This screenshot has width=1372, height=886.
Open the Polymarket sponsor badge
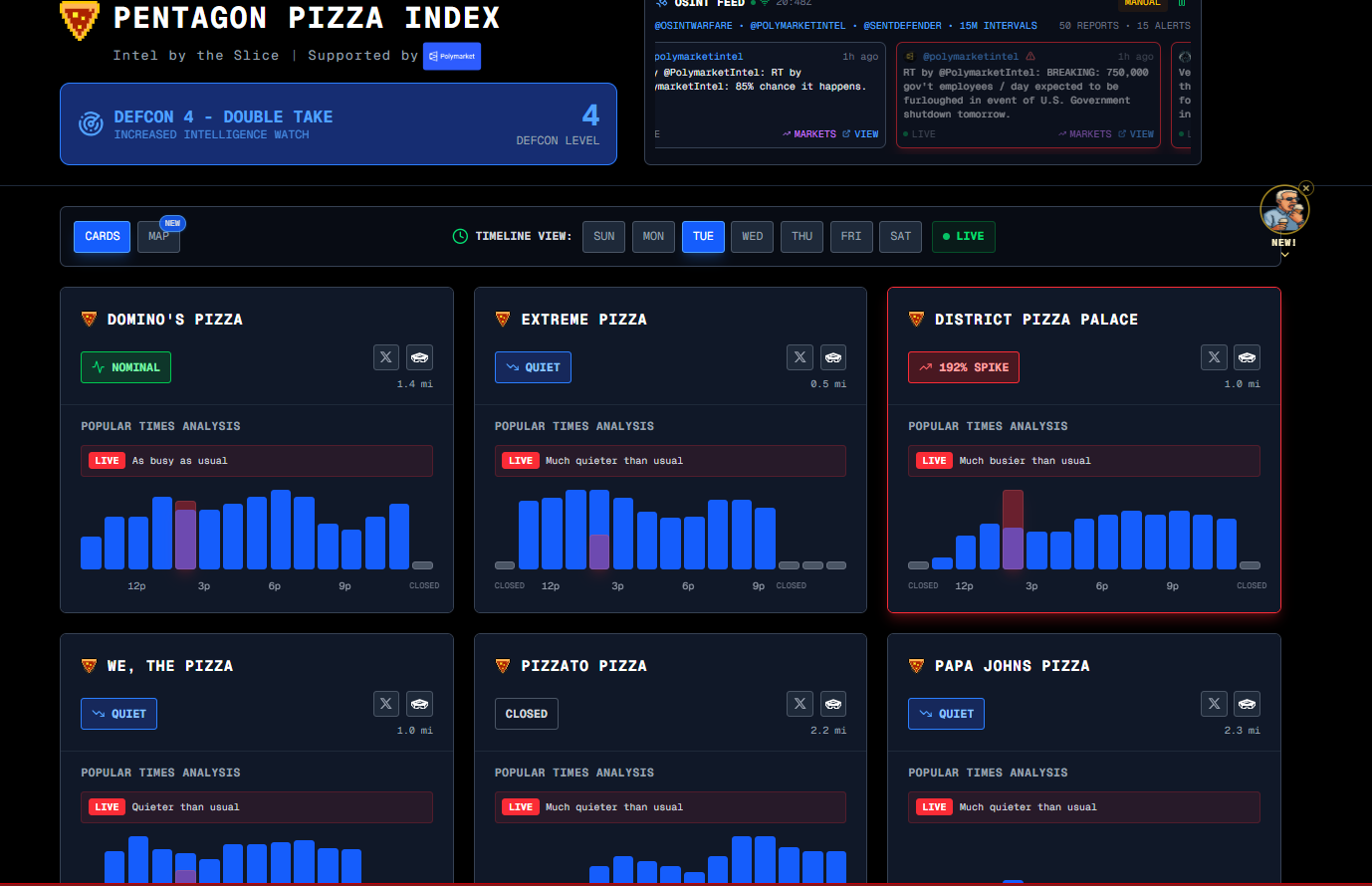(452, 57)
